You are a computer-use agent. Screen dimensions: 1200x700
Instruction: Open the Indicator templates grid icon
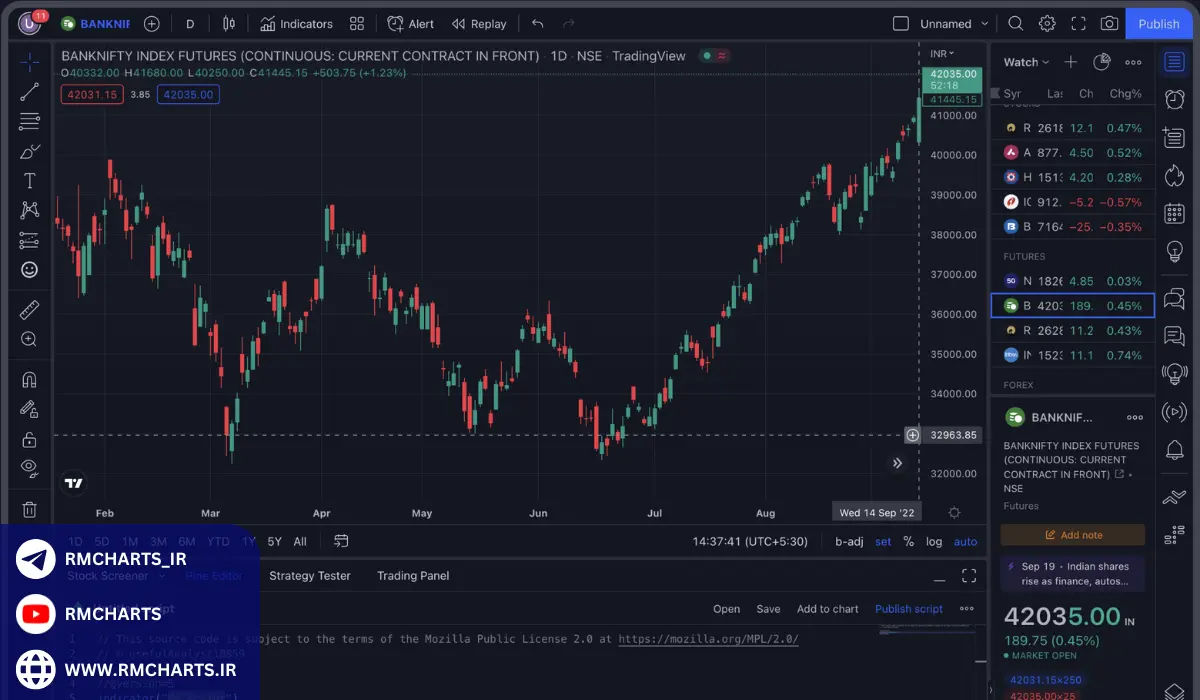point(357,24)
